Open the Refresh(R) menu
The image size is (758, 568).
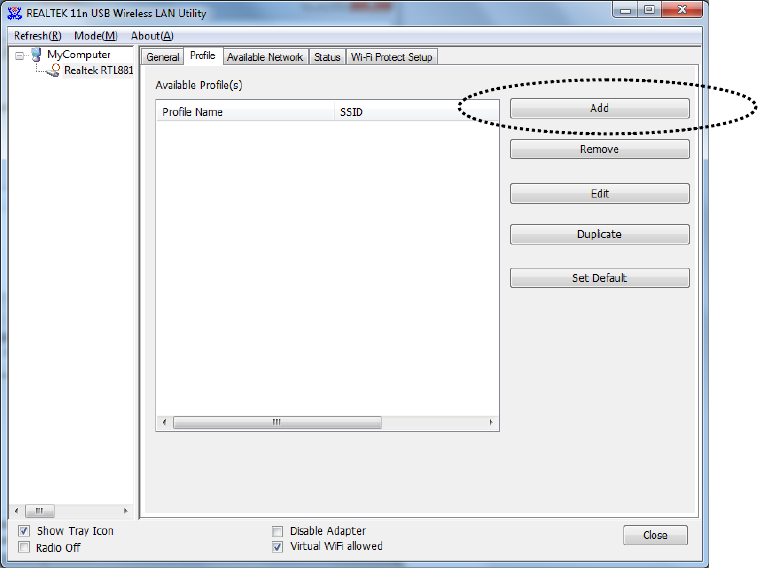[x=38, y=36]
